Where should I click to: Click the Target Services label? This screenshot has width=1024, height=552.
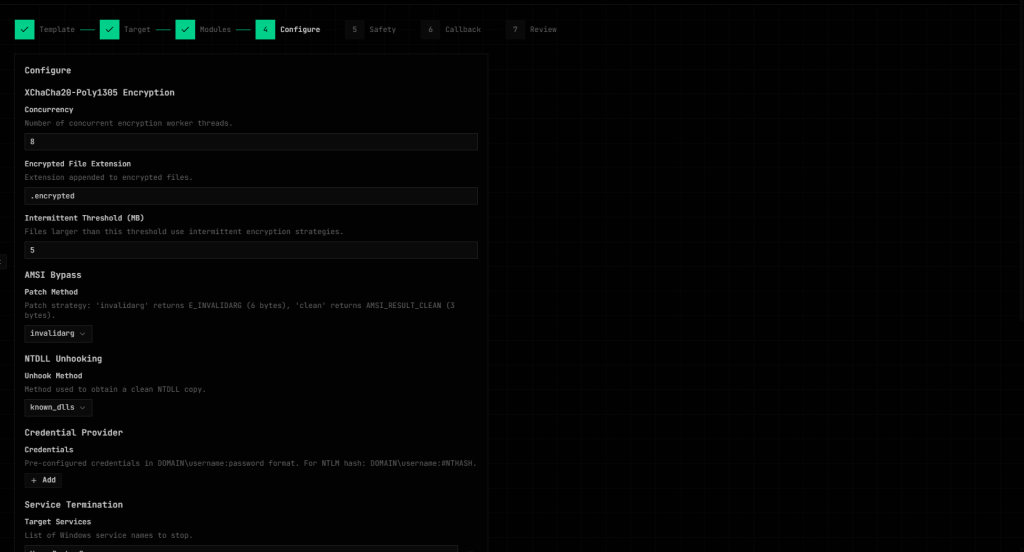pos(57,522)
